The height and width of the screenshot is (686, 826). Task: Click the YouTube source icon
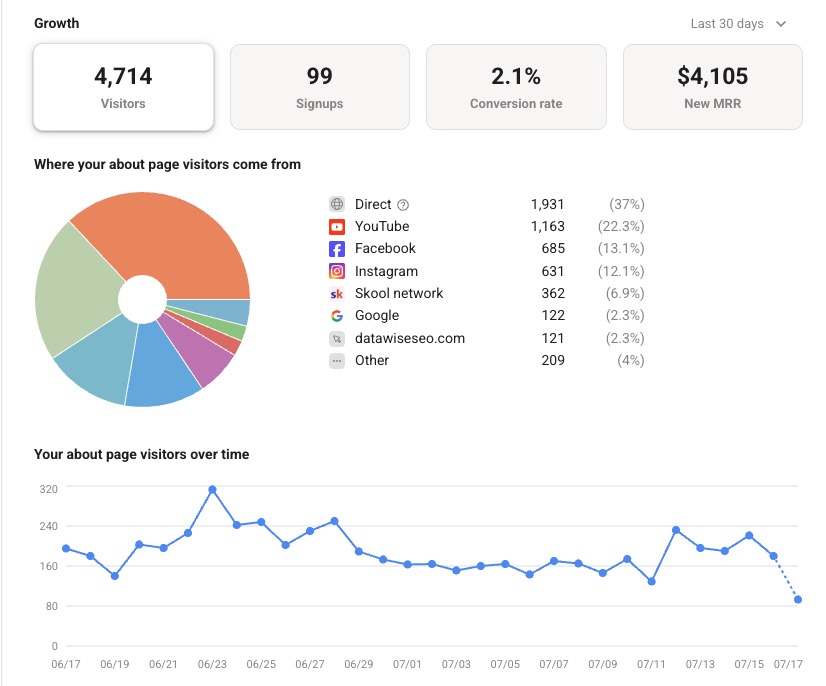[337, 227]
